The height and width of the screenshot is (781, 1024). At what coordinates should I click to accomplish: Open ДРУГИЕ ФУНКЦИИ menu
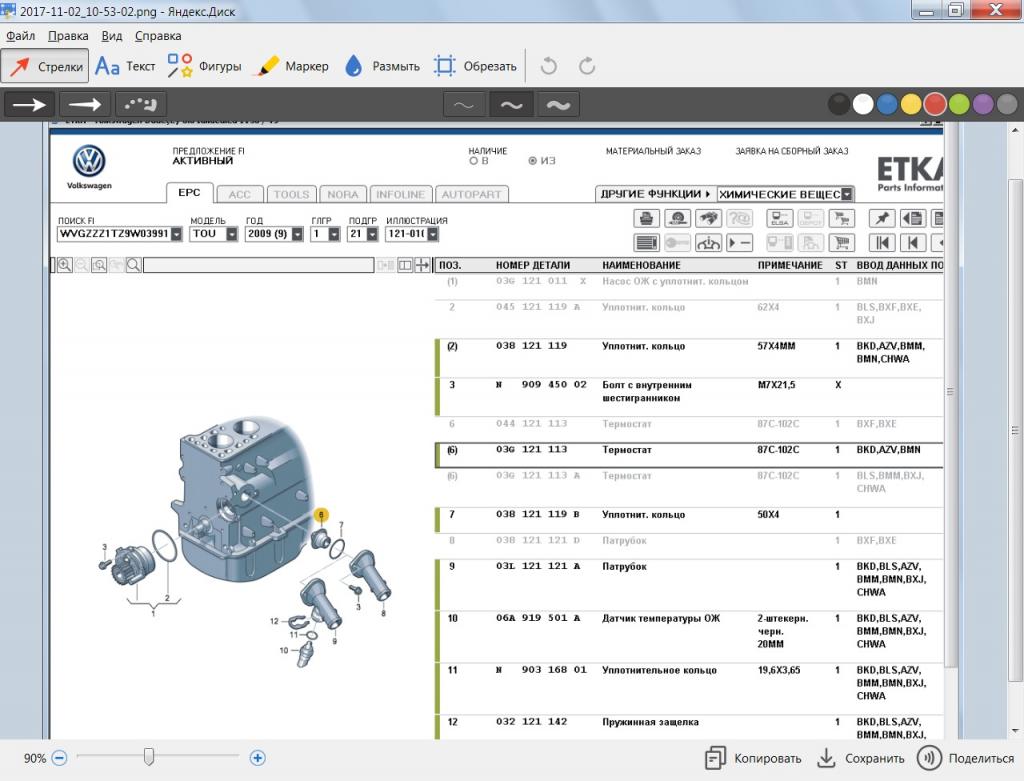[x=655, y=194]
